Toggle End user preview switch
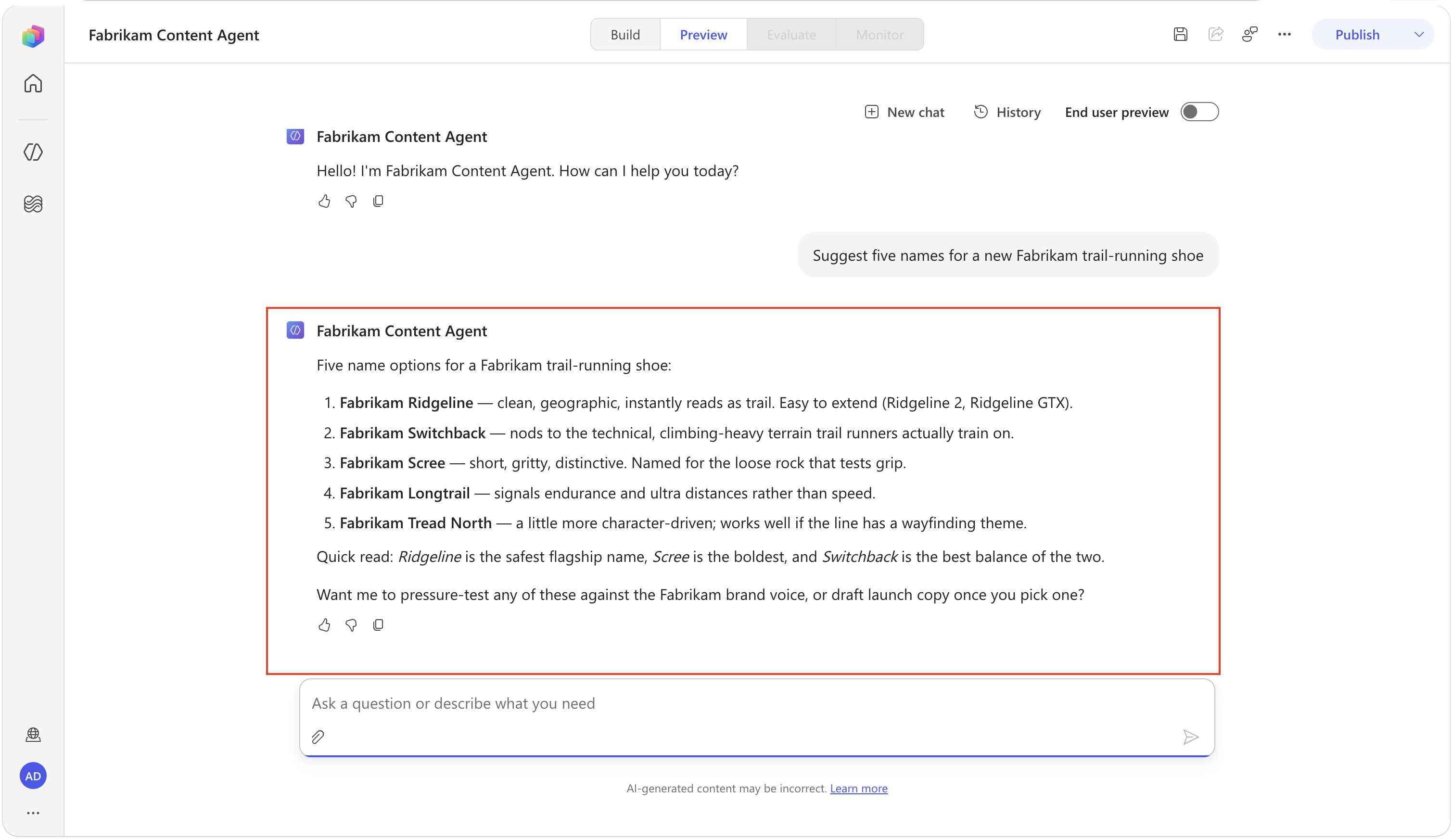This screenshot has width=1452, height=840. pos(1199,112)
